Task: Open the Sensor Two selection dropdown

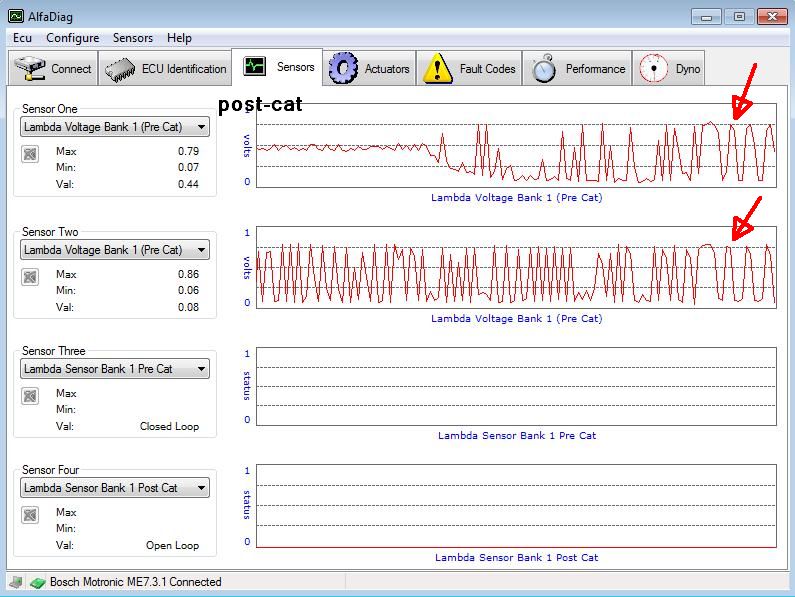Action: click(201, 250)
